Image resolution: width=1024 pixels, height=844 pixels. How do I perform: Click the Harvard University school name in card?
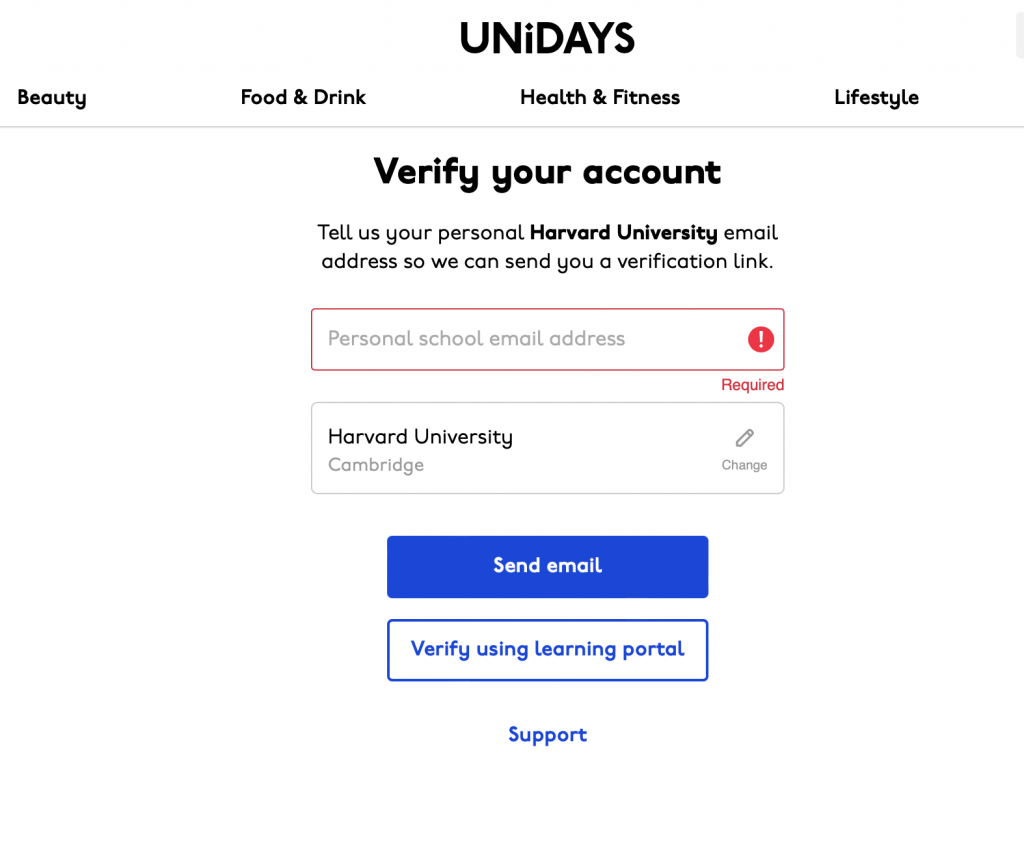420,437
